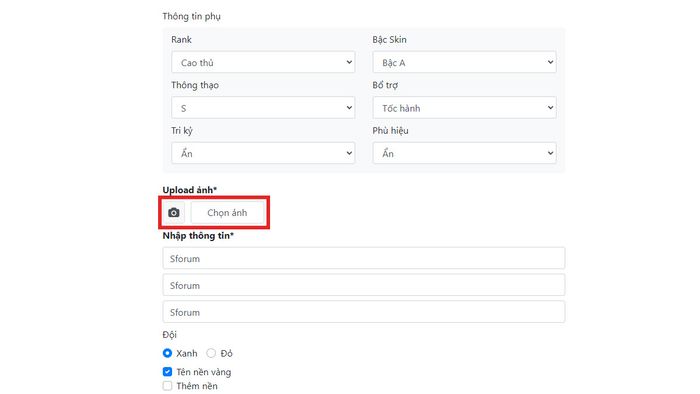Click the third Sforum input field
700x394 pixels.
coord(364,312)
